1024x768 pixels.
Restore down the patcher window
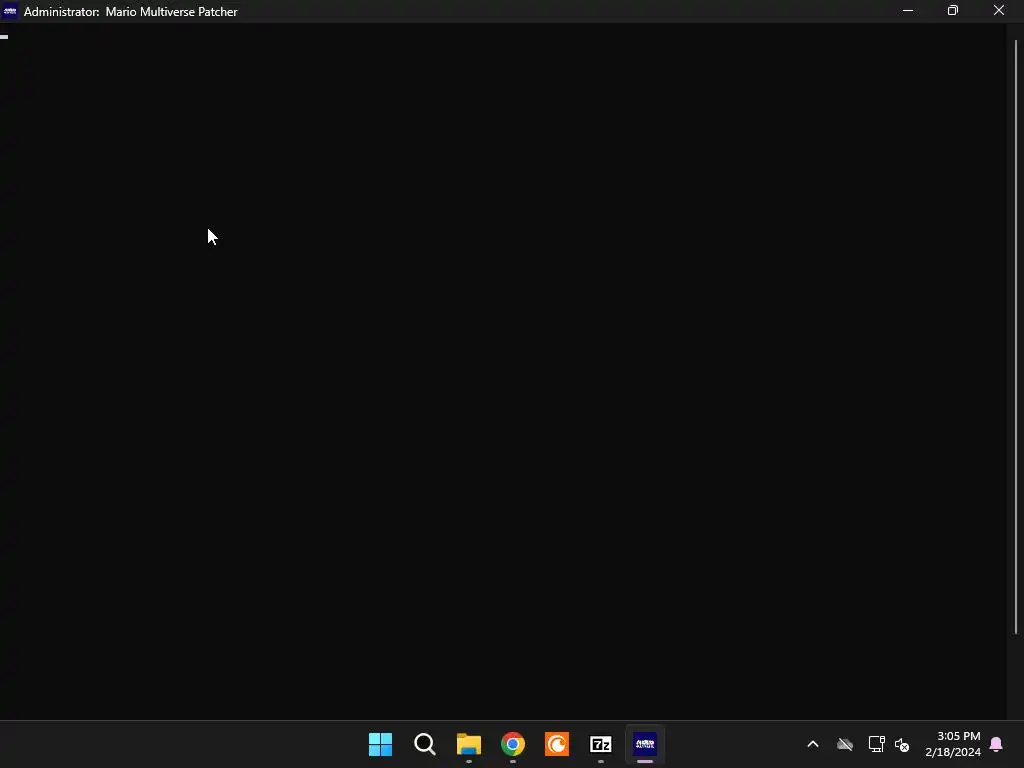point(953,10)
